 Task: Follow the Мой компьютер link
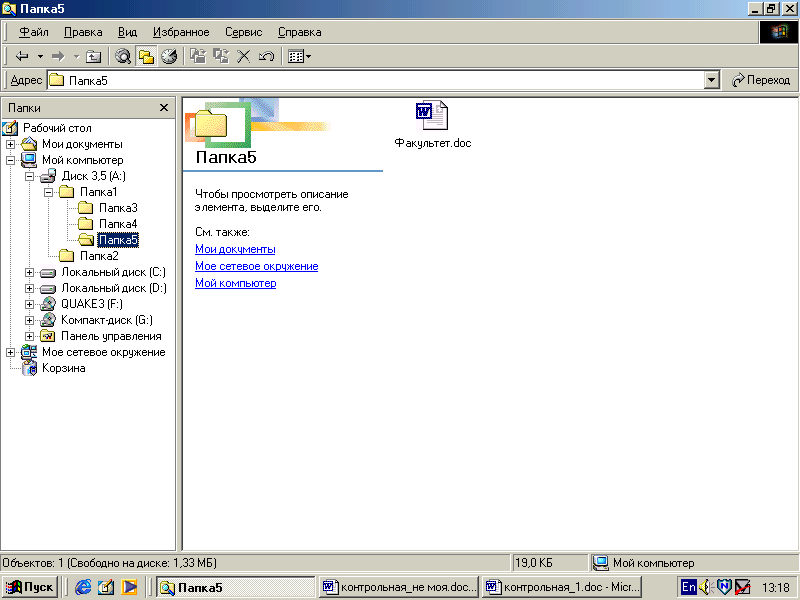pyautogui.click(x=236, y=283)
